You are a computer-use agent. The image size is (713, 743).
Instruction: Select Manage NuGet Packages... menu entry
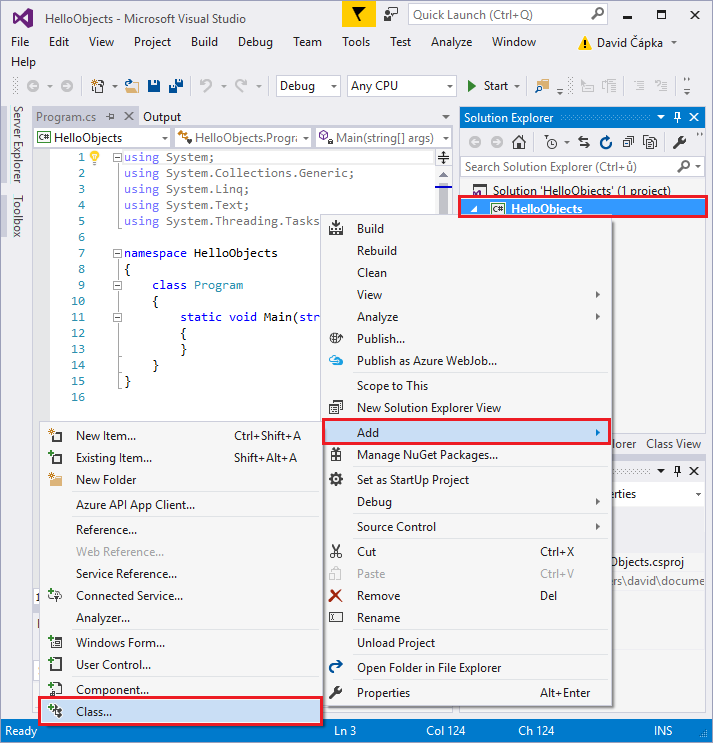click(466, 454)
